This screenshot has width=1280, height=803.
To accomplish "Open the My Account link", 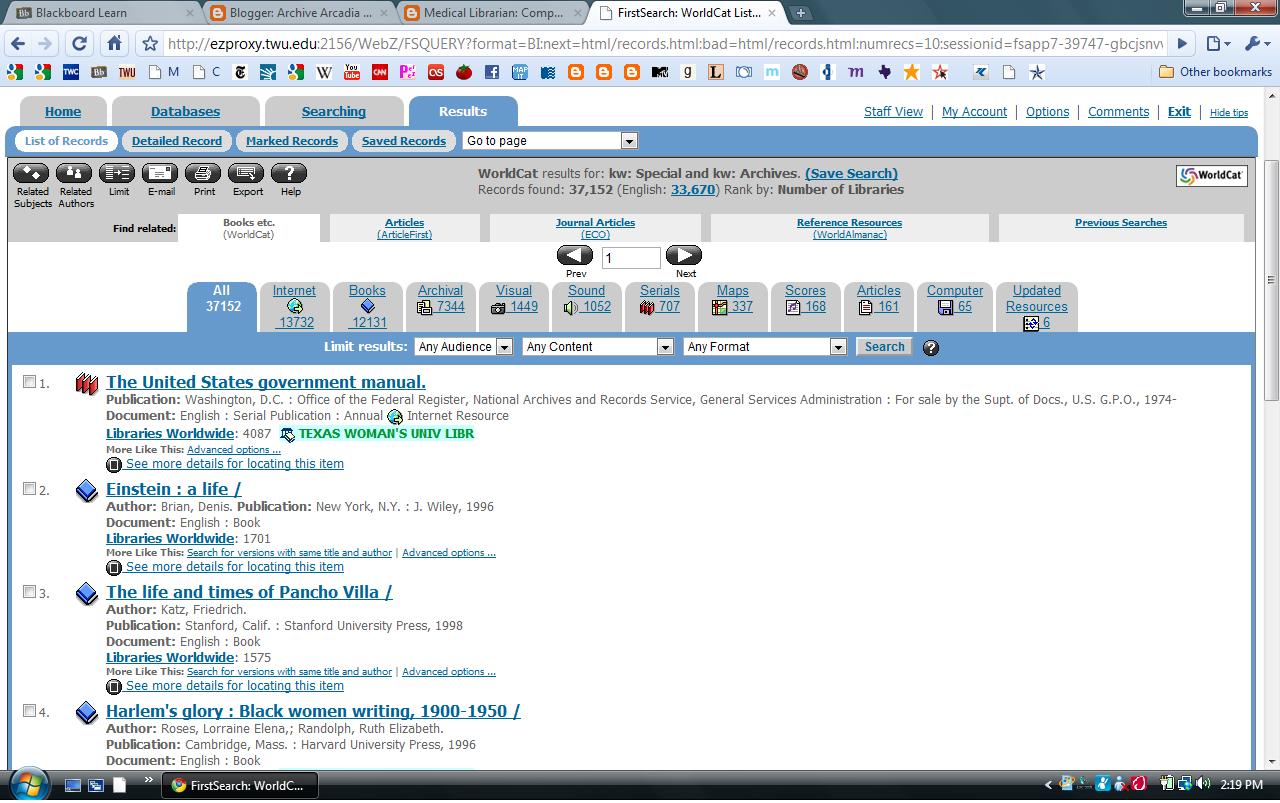I will pyautogui.click(x=974, y=112).
